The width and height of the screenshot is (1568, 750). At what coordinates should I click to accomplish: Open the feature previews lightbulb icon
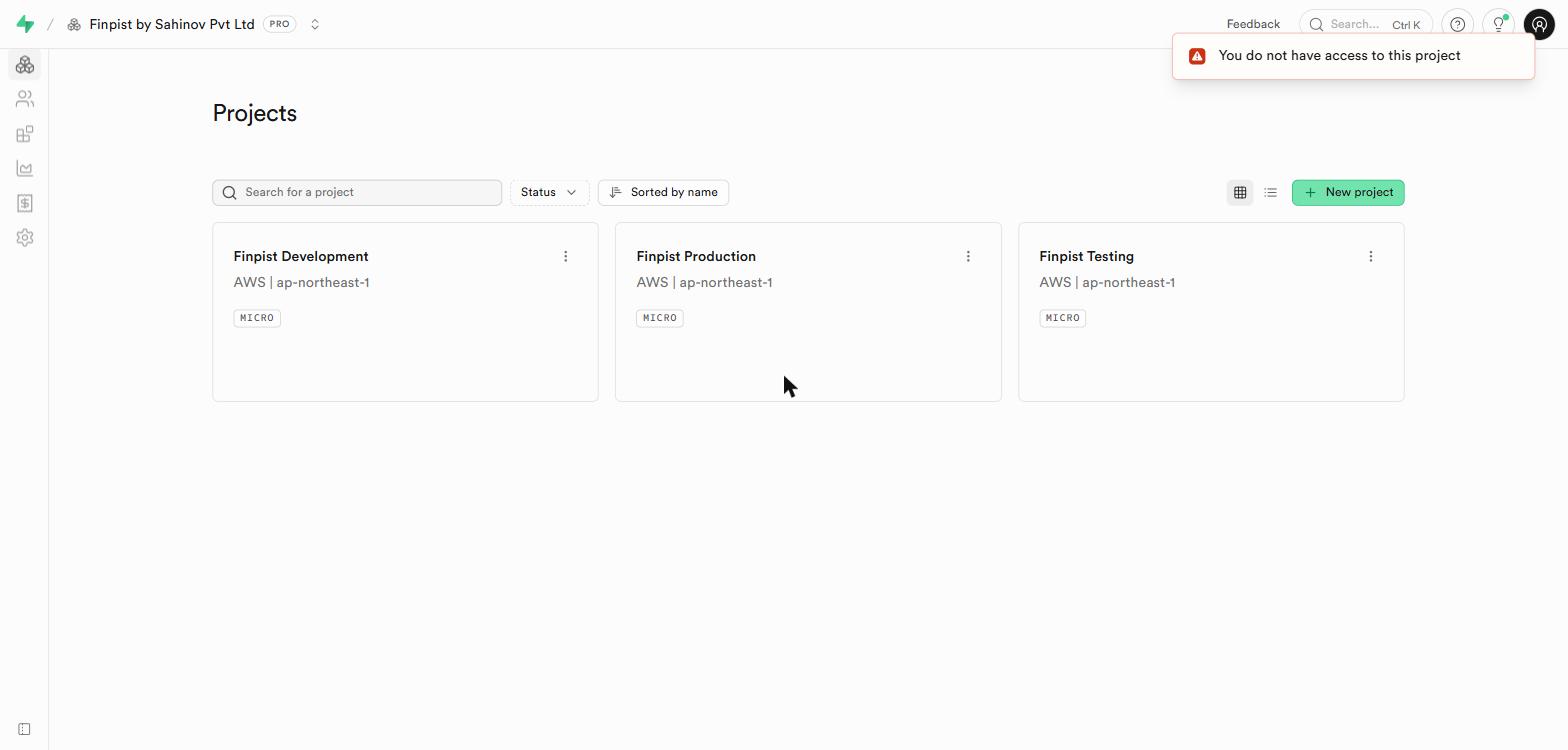pyautogui.click(x=1498, y=24)
